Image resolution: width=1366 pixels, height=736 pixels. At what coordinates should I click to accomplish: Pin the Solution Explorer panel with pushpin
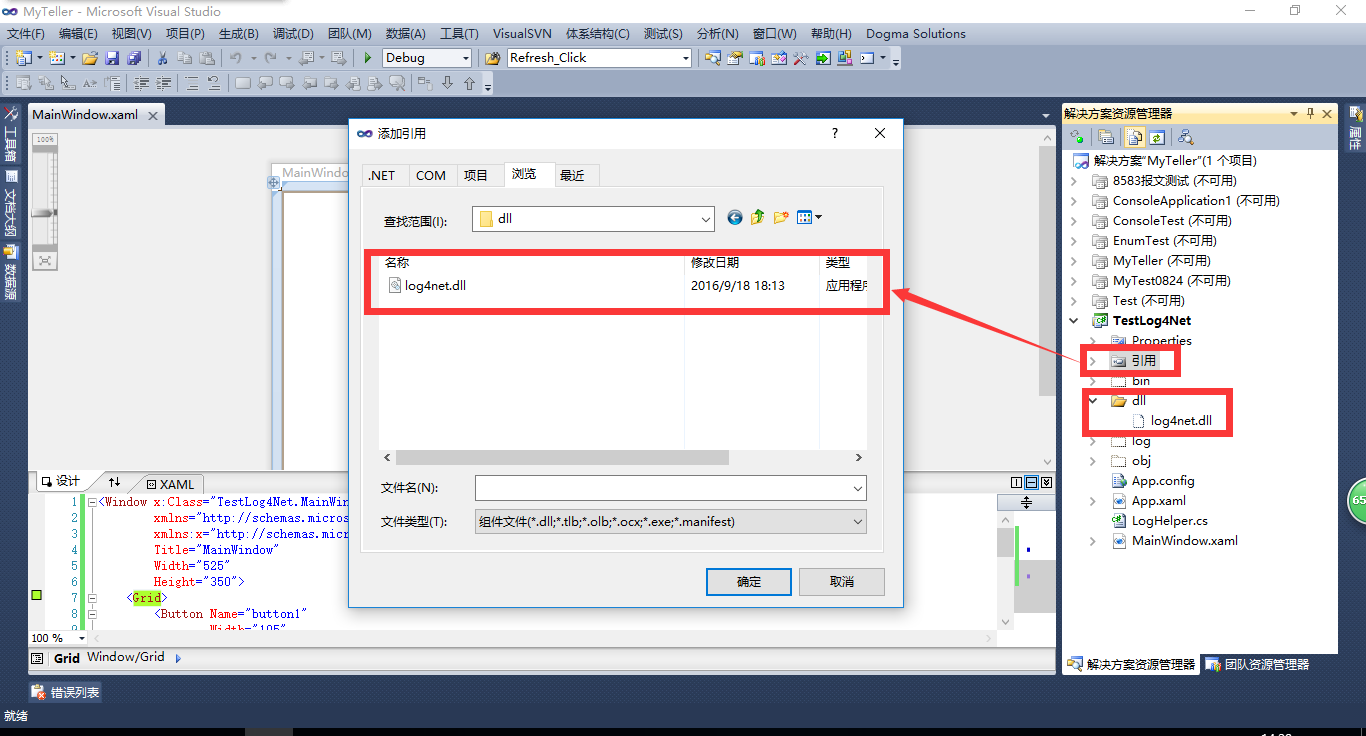[1311, 113]
